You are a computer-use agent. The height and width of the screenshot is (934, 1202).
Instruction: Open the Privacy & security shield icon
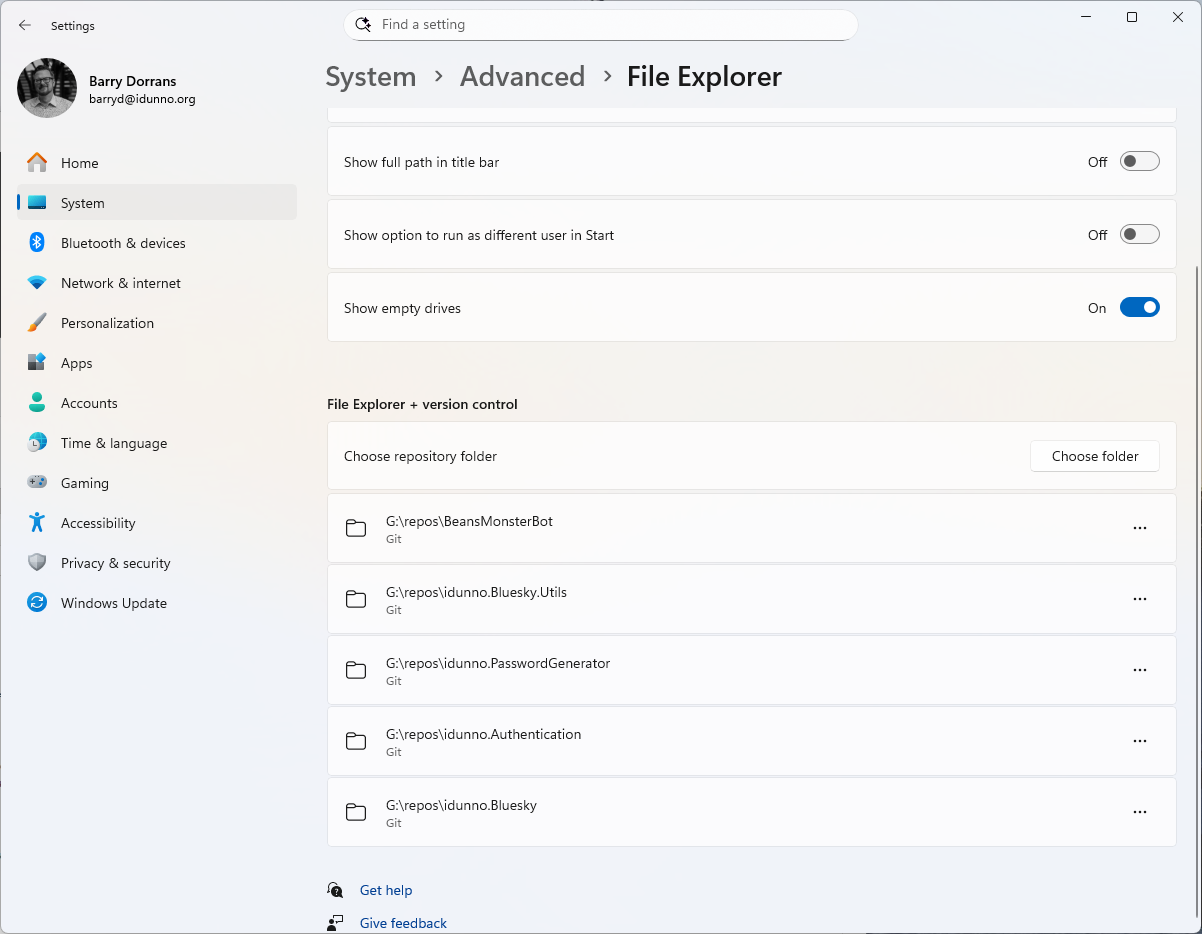click(x=37, y=563)
